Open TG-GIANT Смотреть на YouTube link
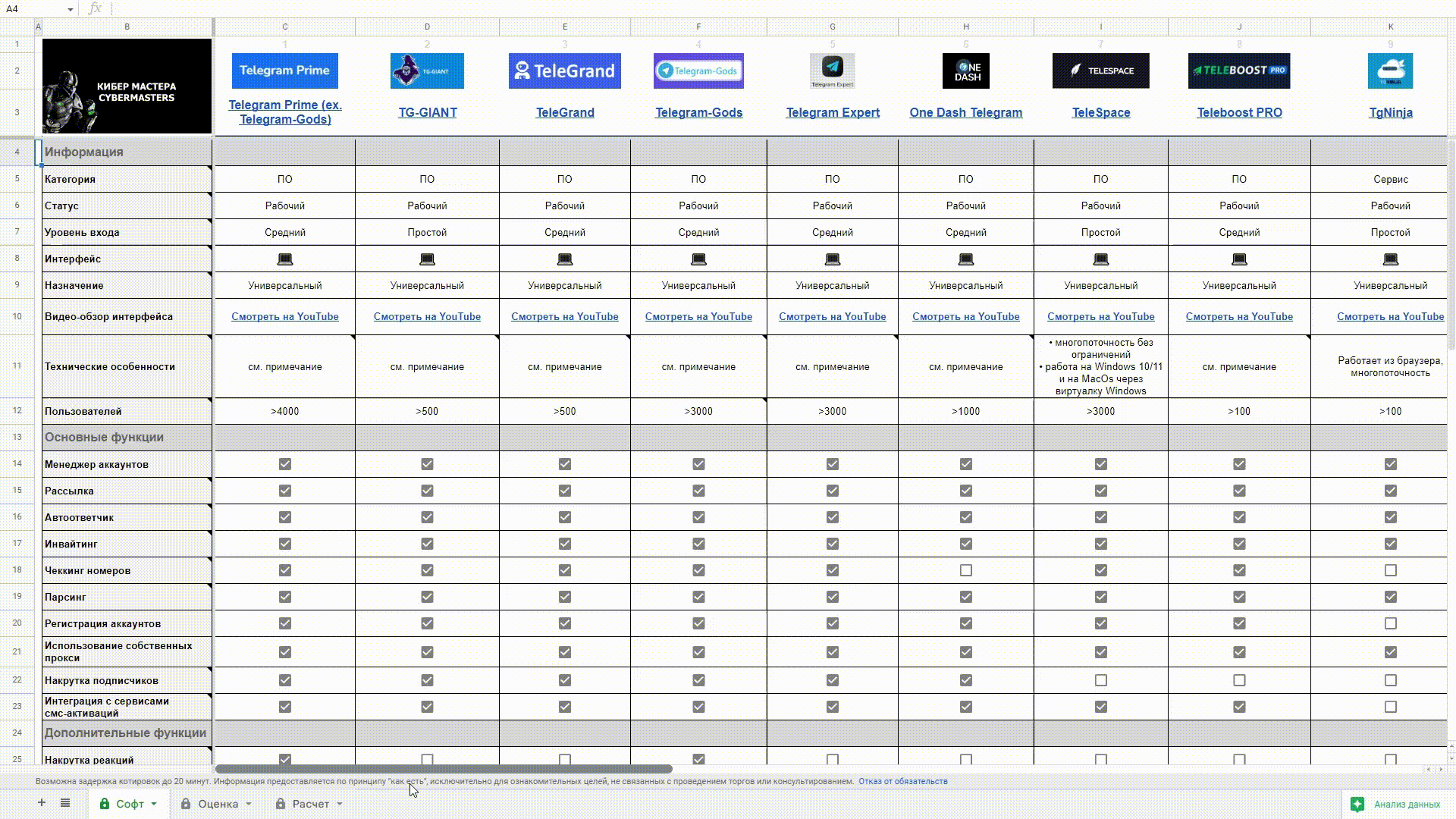Screen dimensions: 1456x819 (x=427, y=316)
